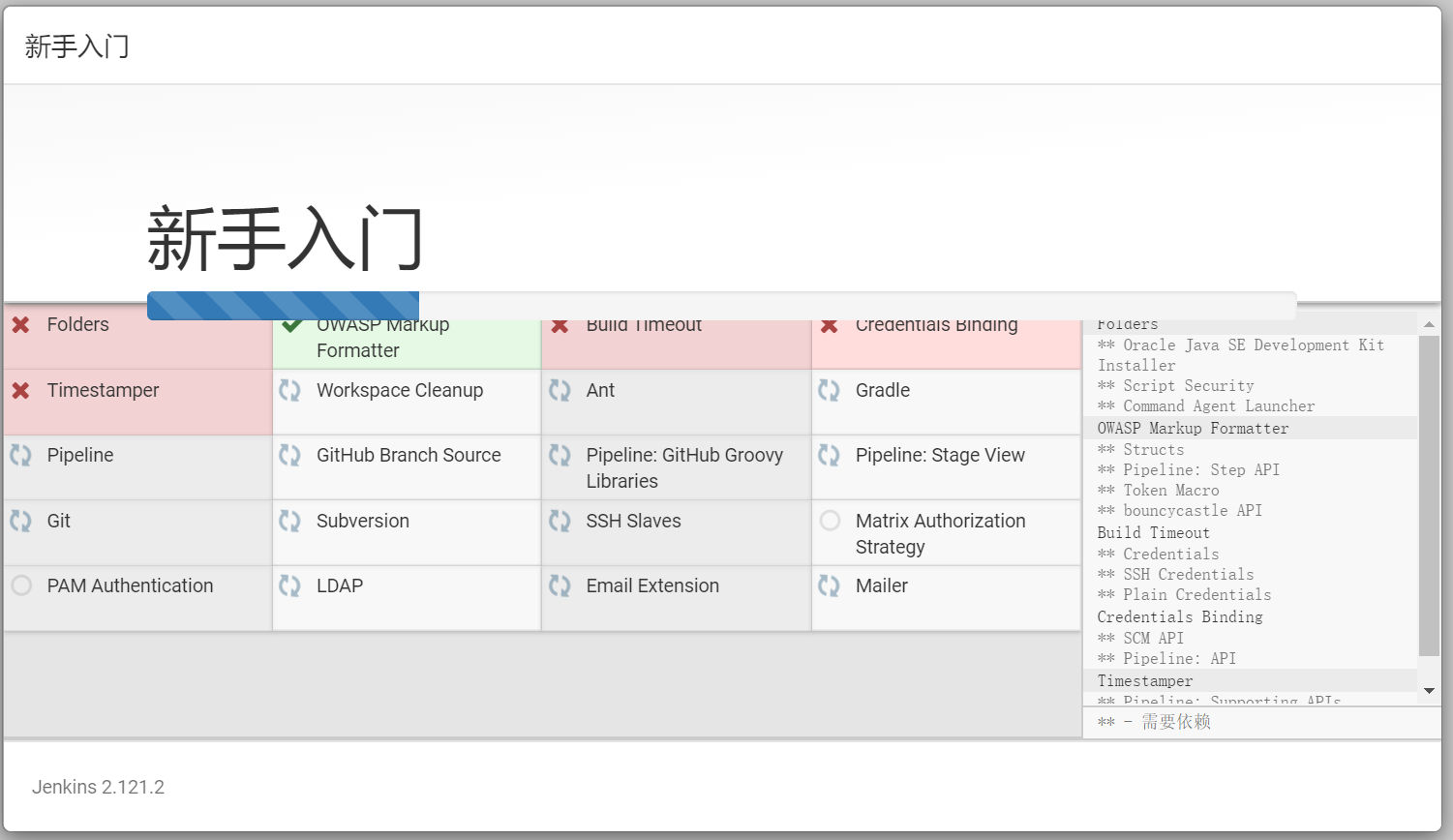
Task: Click the spinner icon beside Git
Action: pos(20,521)
